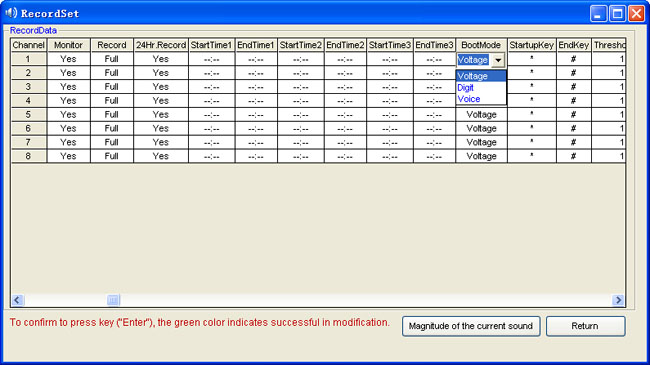Click StartTime1 cell for channel 2

pyautogui.click(x=211, y=73)
